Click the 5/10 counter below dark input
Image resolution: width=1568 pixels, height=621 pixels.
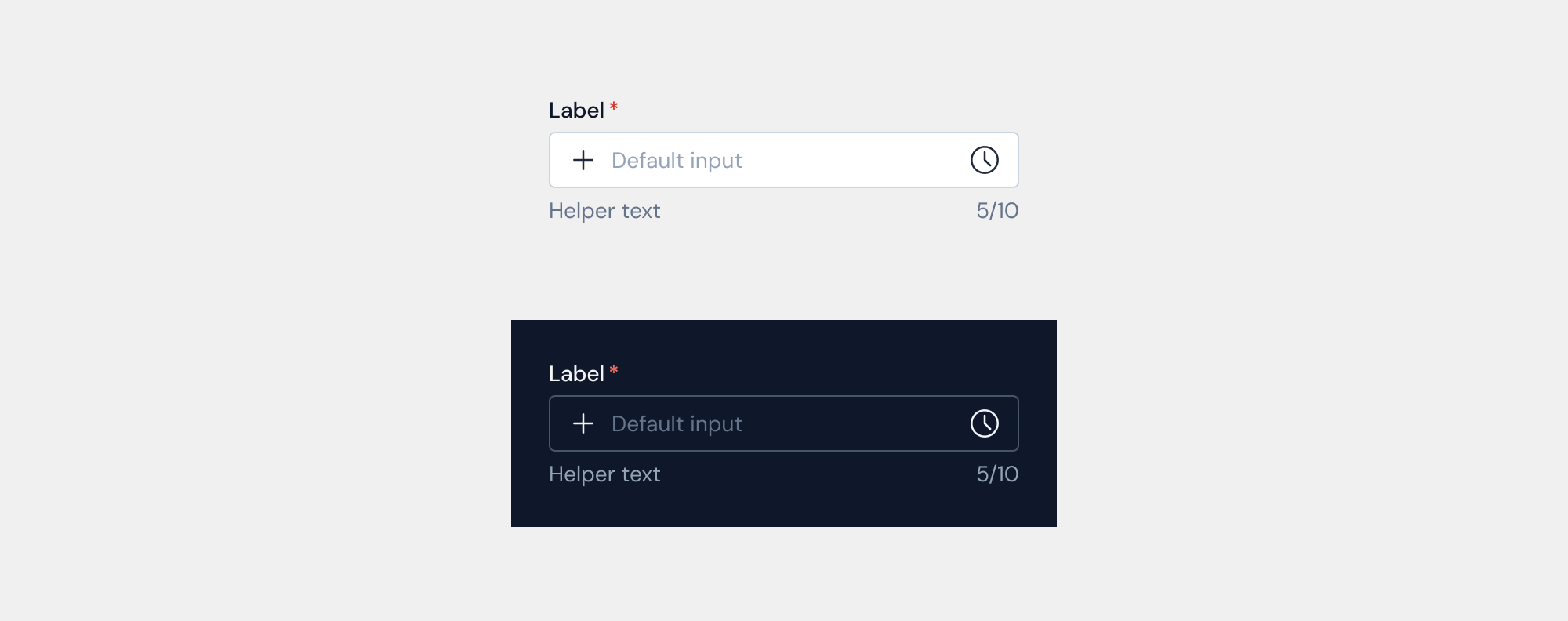click(997, 474)
